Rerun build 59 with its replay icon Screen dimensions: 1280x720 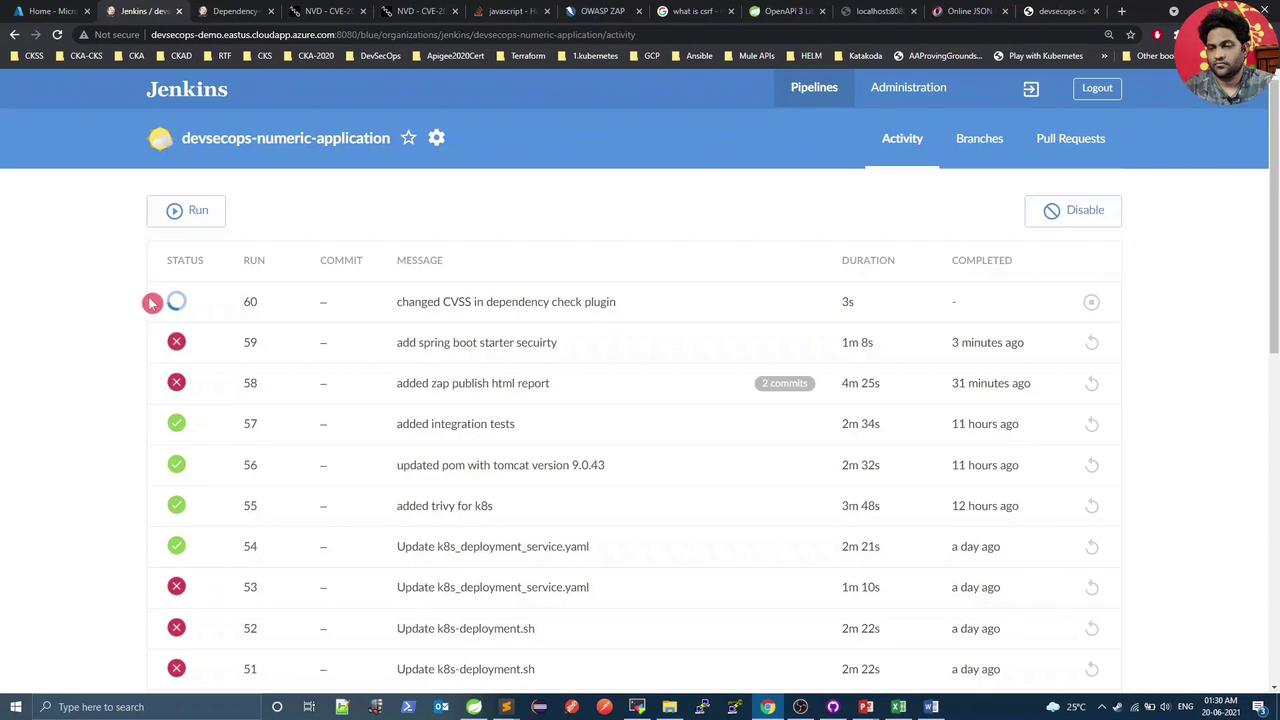click(x=1092, y=343)
